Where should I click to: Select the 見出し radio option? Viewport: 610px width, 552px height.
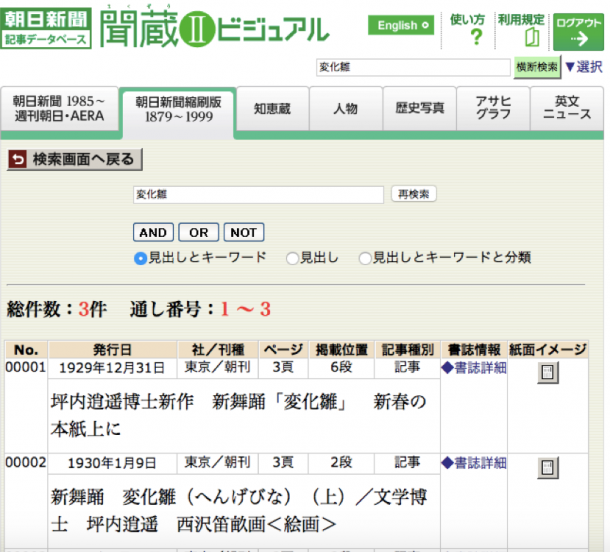click(x=292, y=258)
